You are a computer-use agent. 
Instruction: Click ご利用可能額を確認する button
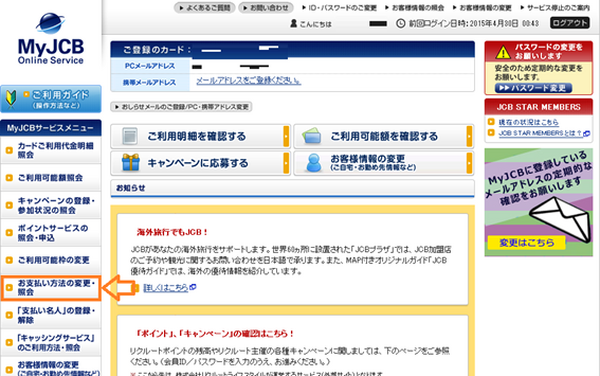pos(383,136)
